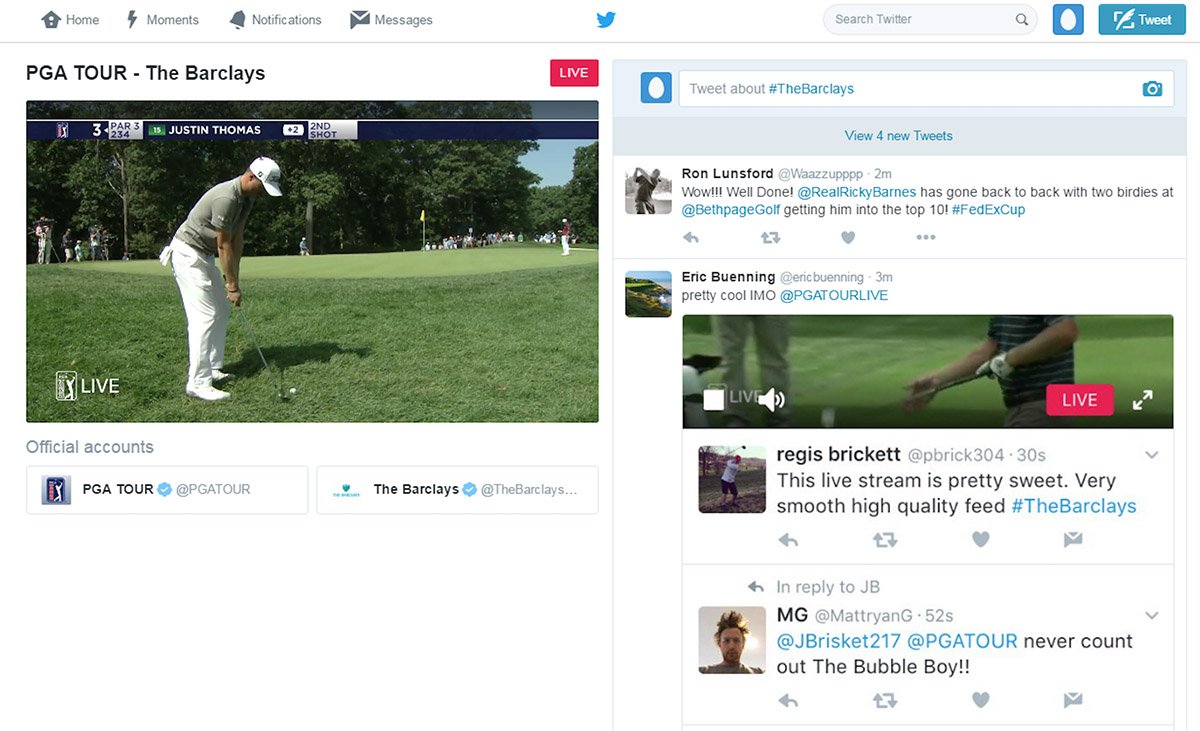Click View 4 new Tweets

898,136
